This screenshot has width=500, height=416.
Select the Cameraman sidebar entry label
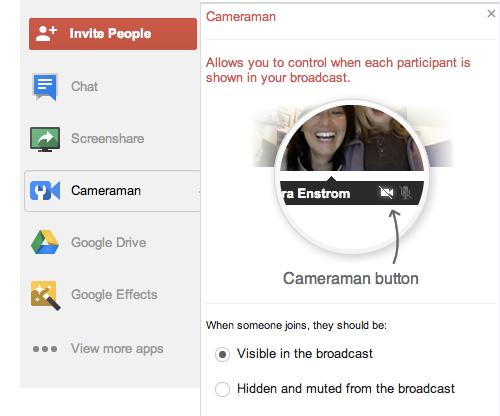click(x=106, y=191)
